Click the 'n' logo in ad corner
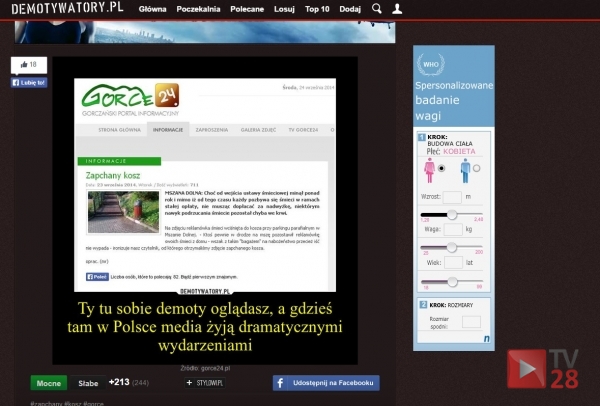 click(487, 339)
